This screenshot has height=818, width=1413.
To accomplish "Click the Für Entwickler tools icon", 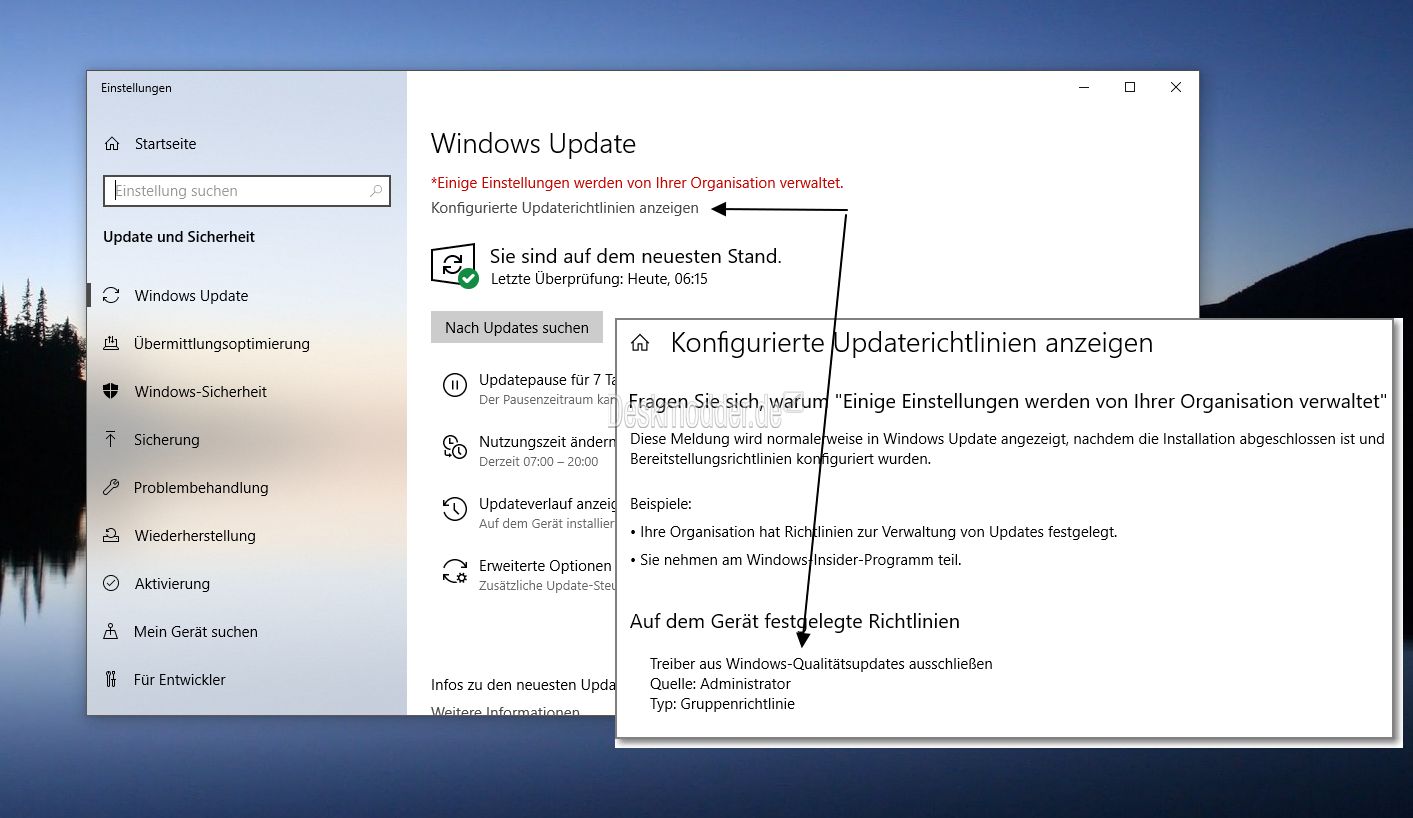I will point(111,680).
